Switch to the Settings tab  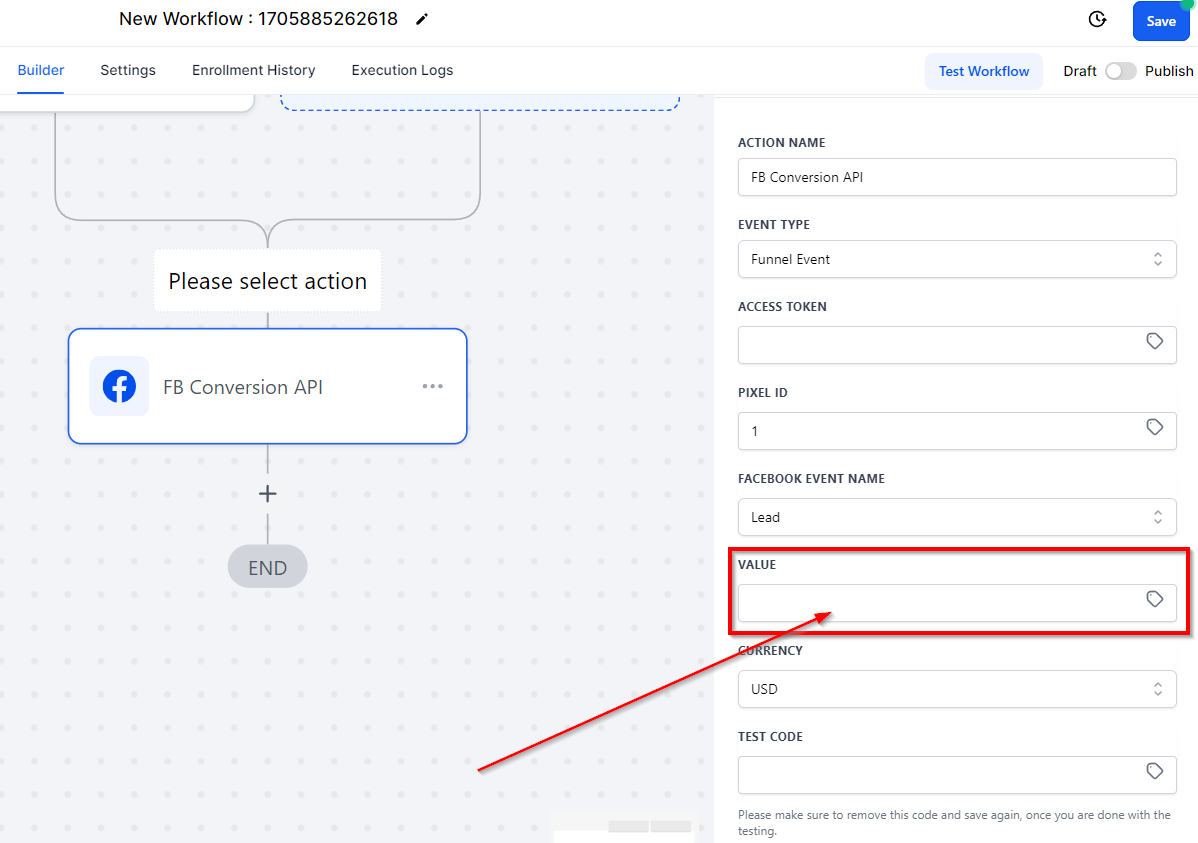pyautogui.click(x=128, y=70)
